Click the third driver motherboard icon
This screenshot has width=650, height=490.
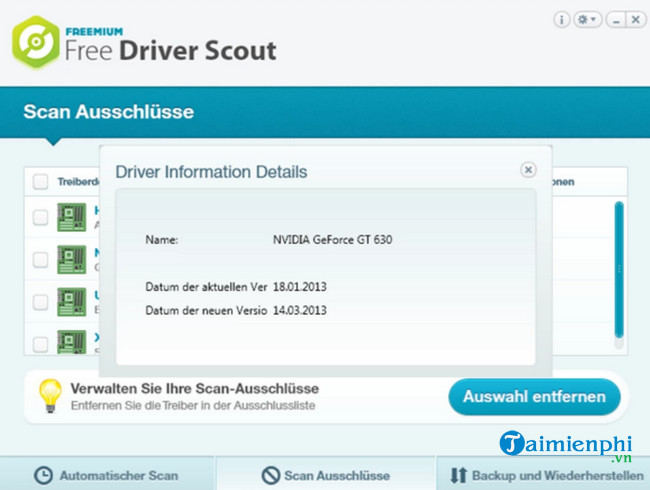72,302
